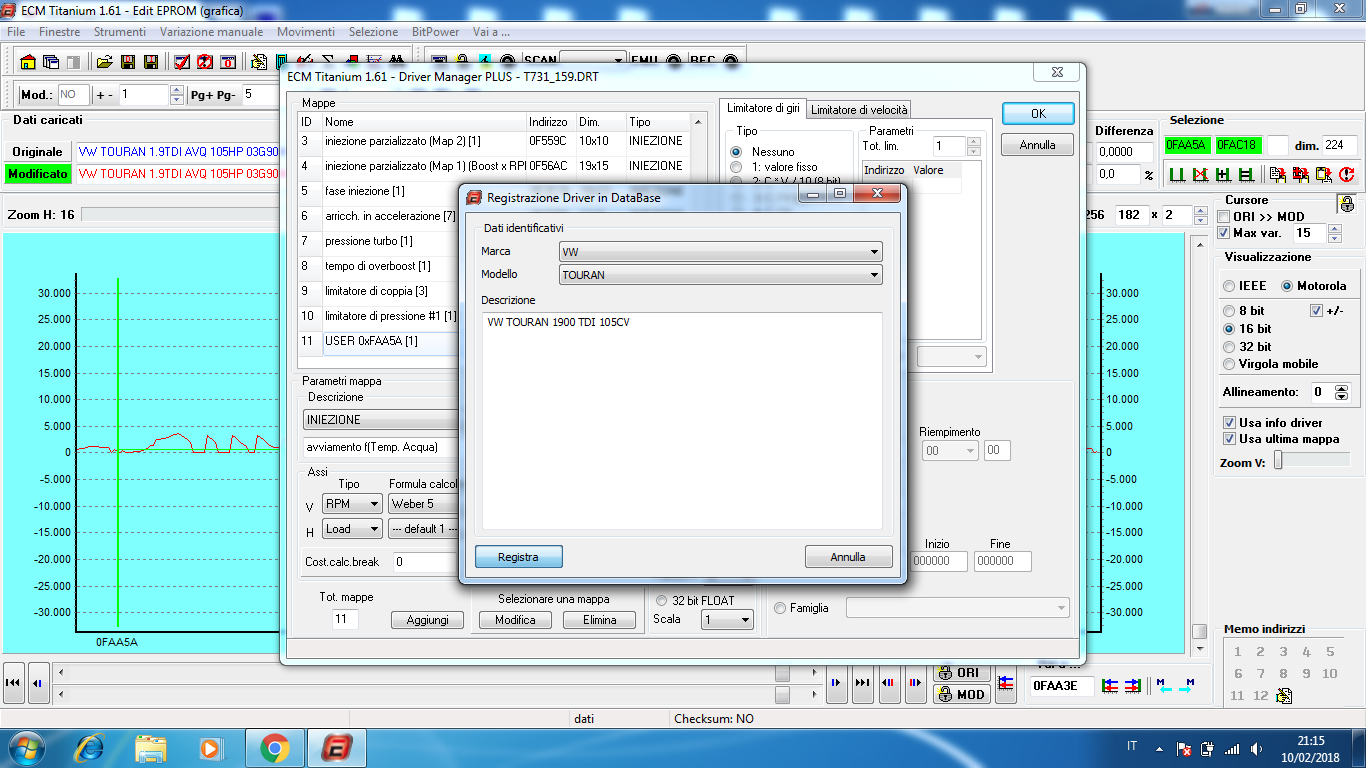Click the red checkmark checksum icon
1366x768 pixels.
point(182,62)
